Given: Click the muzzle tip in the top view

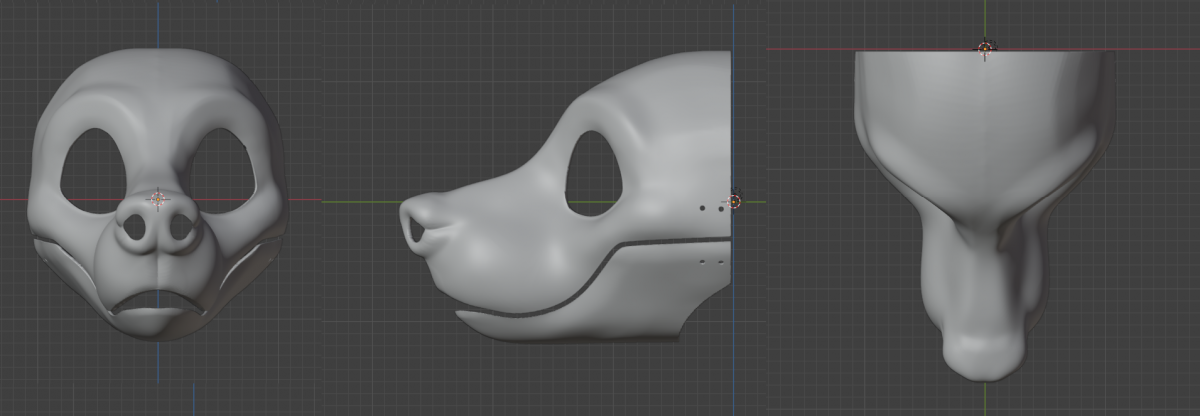Looking at the screenshot, I should coord(984,355).
